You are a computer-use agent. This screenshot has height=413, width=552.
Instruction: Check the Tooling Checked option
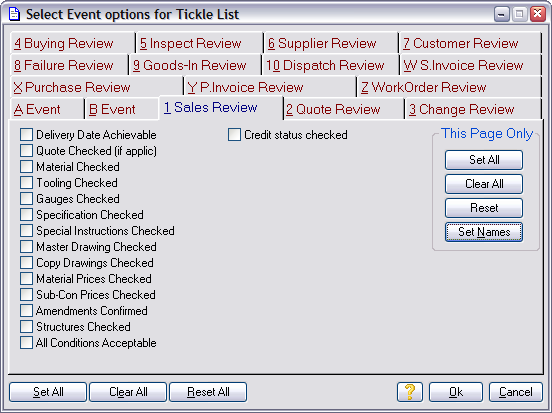click(x=26, y=183)
